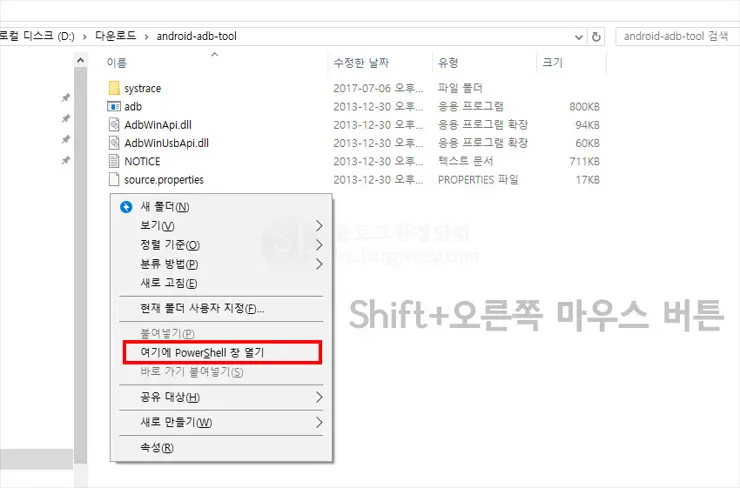The width and height of the screenshot is (740, 488).
Task: Click the 17KB size value
Action: click(588, 180)
